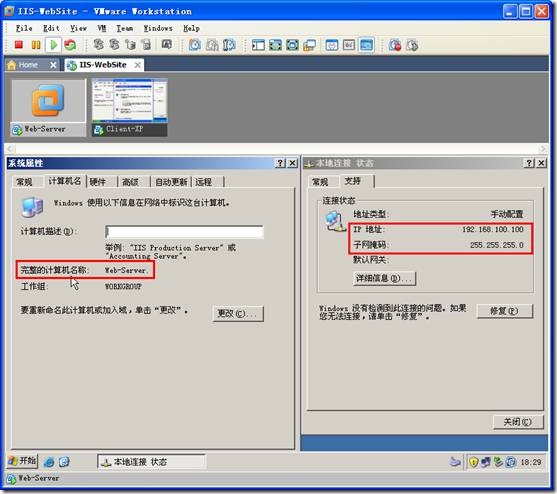Image resolution: width=557 pixels, height=494 pixels.
Task: Click the 更改(C)... button
Action: click(238, 314)
